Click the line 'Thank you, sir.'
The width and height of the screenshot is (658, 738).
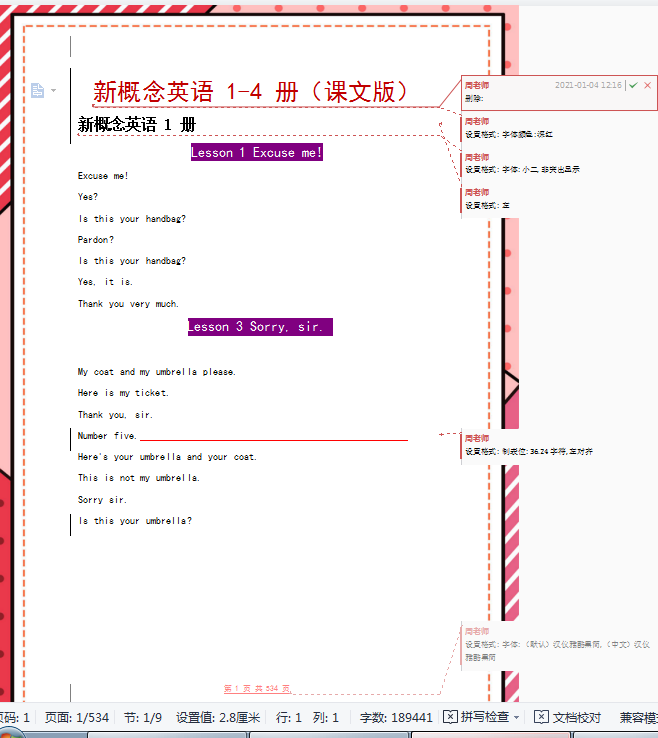click(115, 415)
